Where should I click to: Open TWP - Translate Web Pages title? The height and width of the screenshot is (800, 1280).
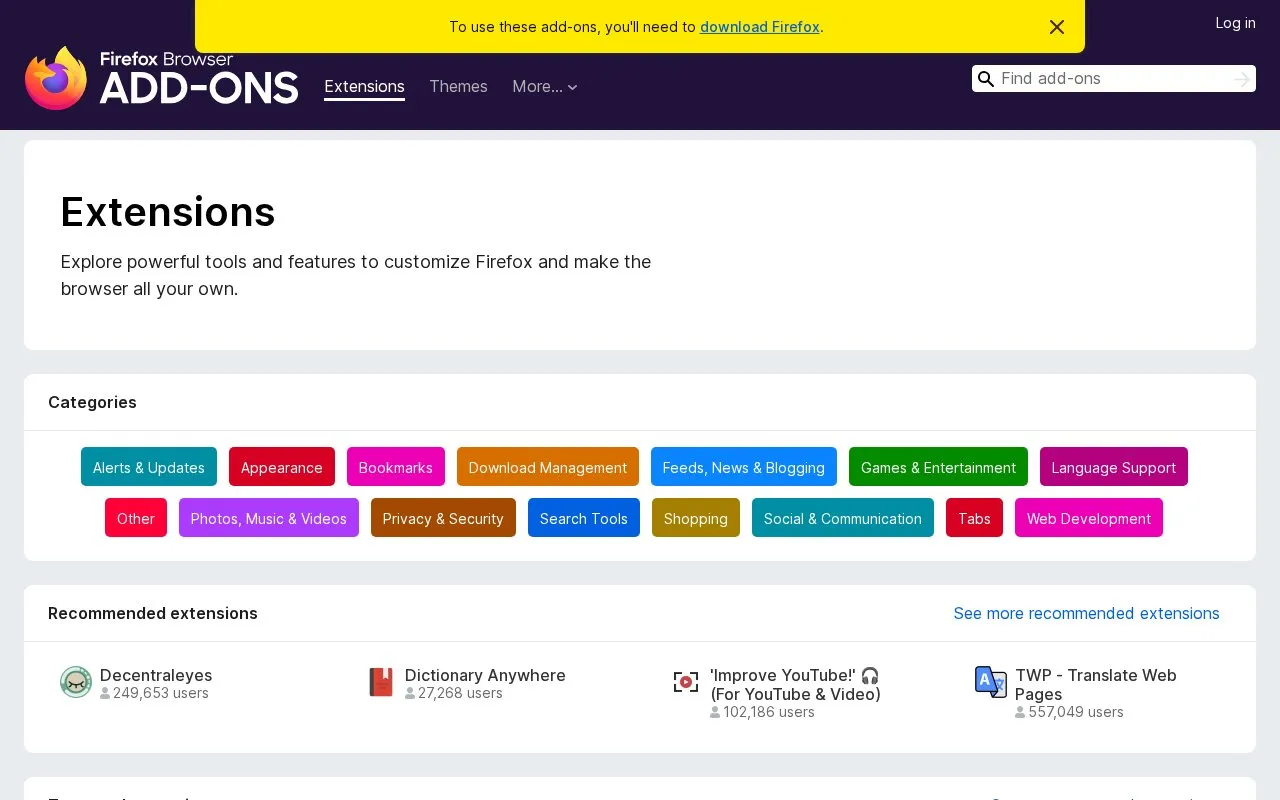pyautogui.click(x=1096, y=685)
